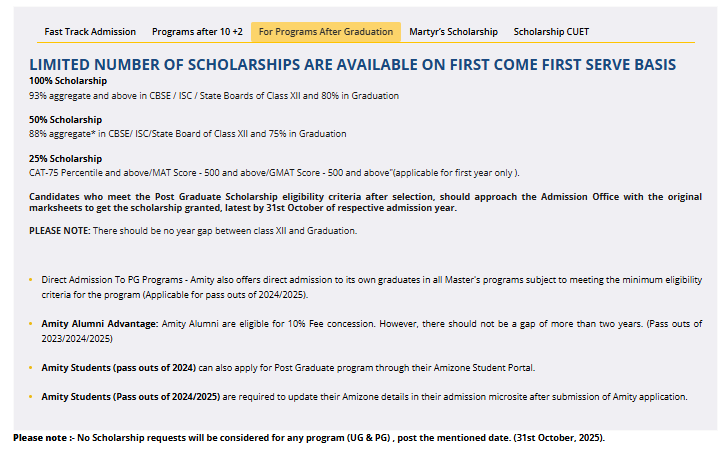Open the Fast Track Admission tab

(90, 32)
